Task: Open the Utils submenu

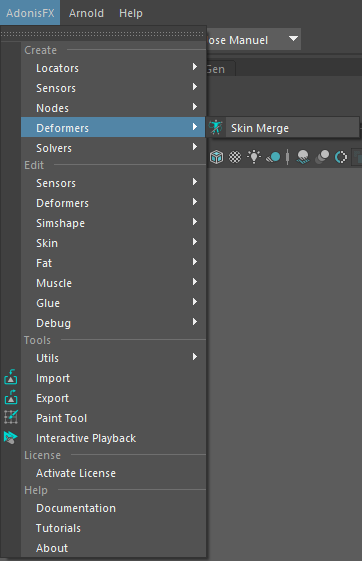Action: coord(113,358)
